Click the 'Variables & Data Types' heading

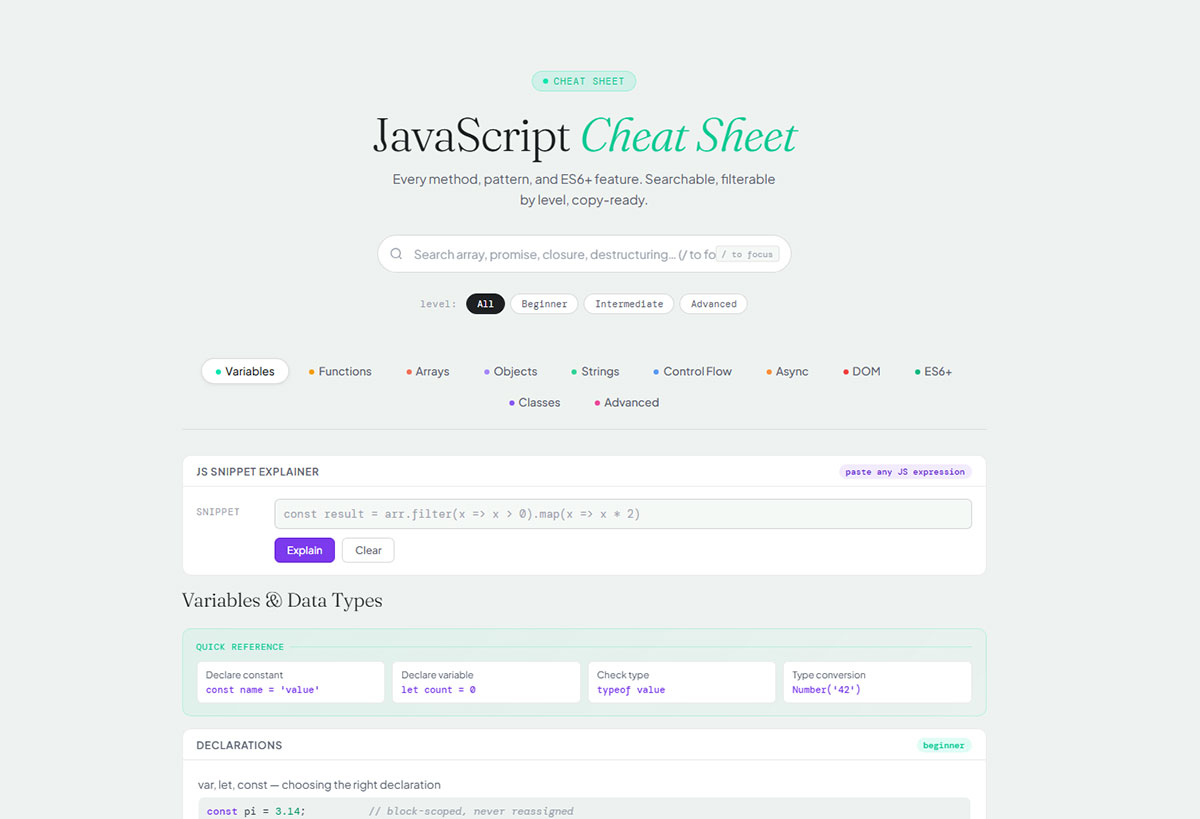282,601
